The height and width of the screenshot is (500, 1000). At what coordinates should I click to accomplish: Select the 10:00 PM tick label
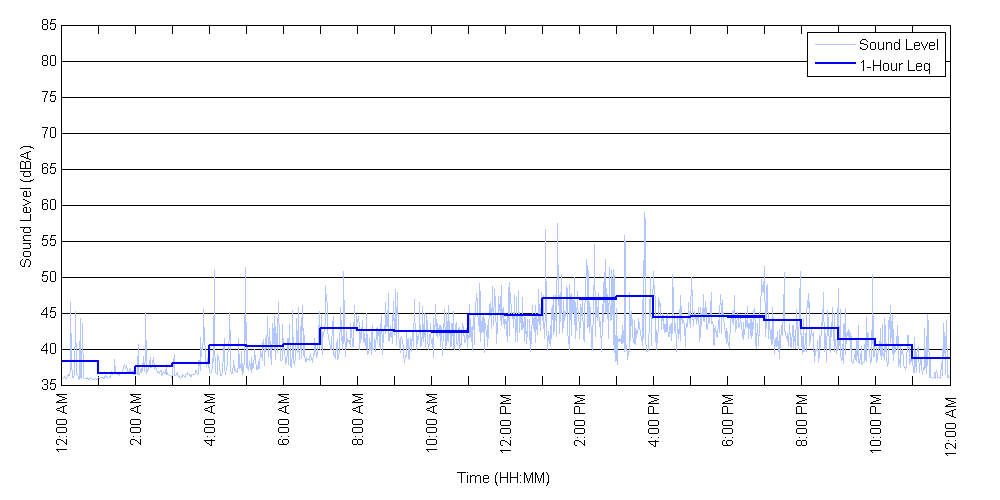click(876, 427)
